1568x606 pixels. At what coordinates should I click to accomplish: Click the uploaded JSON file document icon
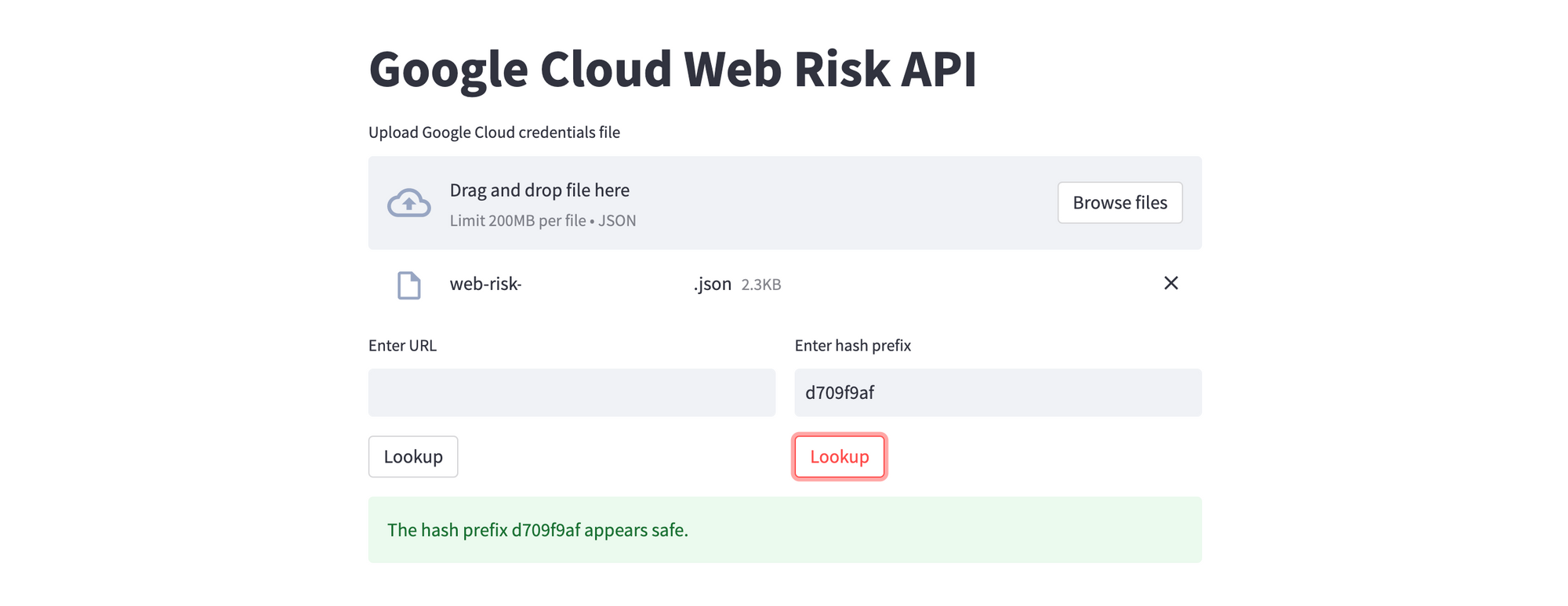click(408, 285)
